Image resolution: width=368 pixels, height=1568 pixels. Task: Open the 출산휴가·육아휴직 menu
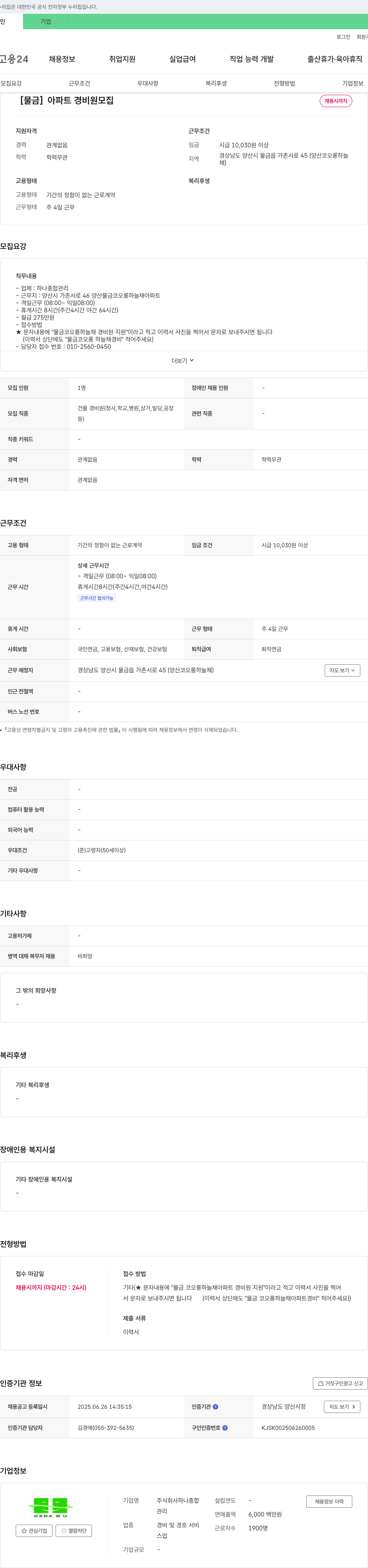pos(335,59)
